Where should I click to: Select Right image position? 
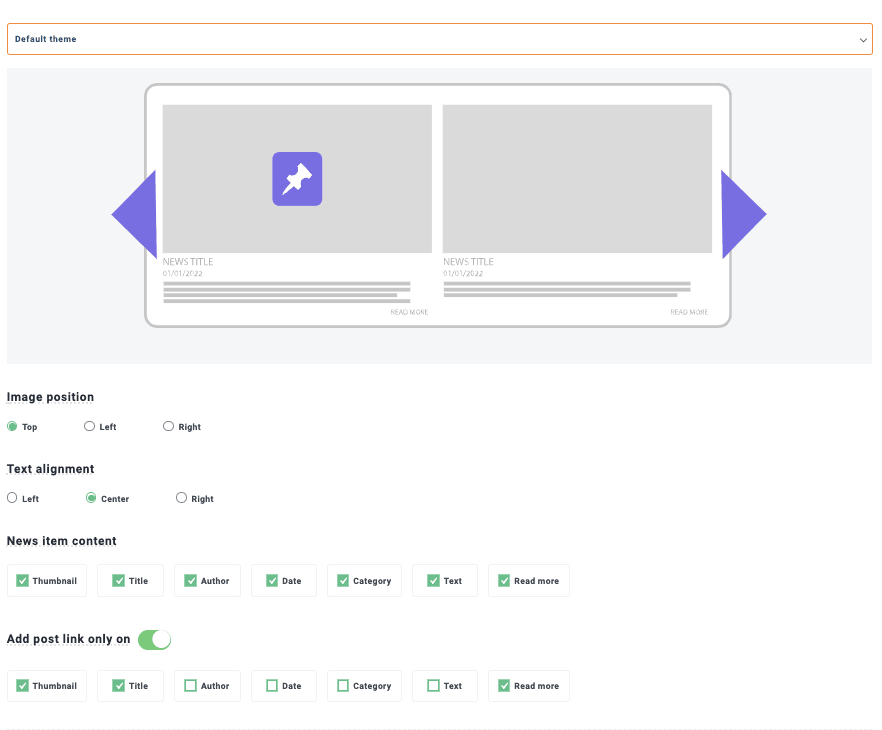click(x=169, y=426)
